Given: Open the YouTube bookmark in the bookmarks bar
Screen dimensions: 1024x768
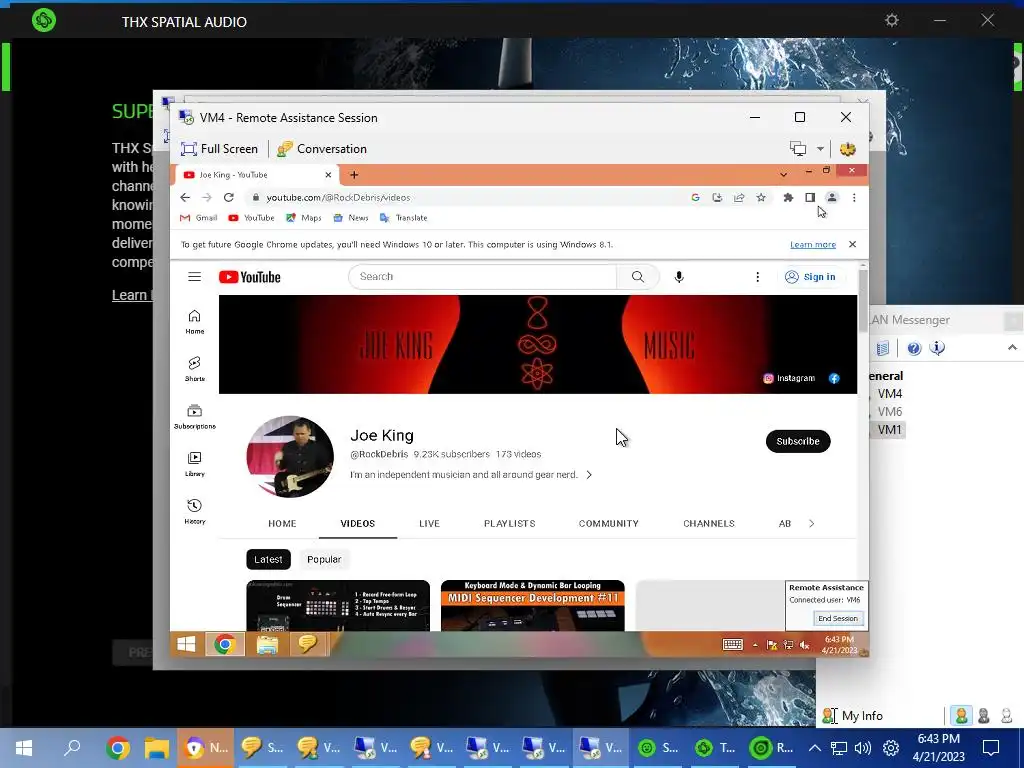Looking at the screenshot, I should 251,217.
